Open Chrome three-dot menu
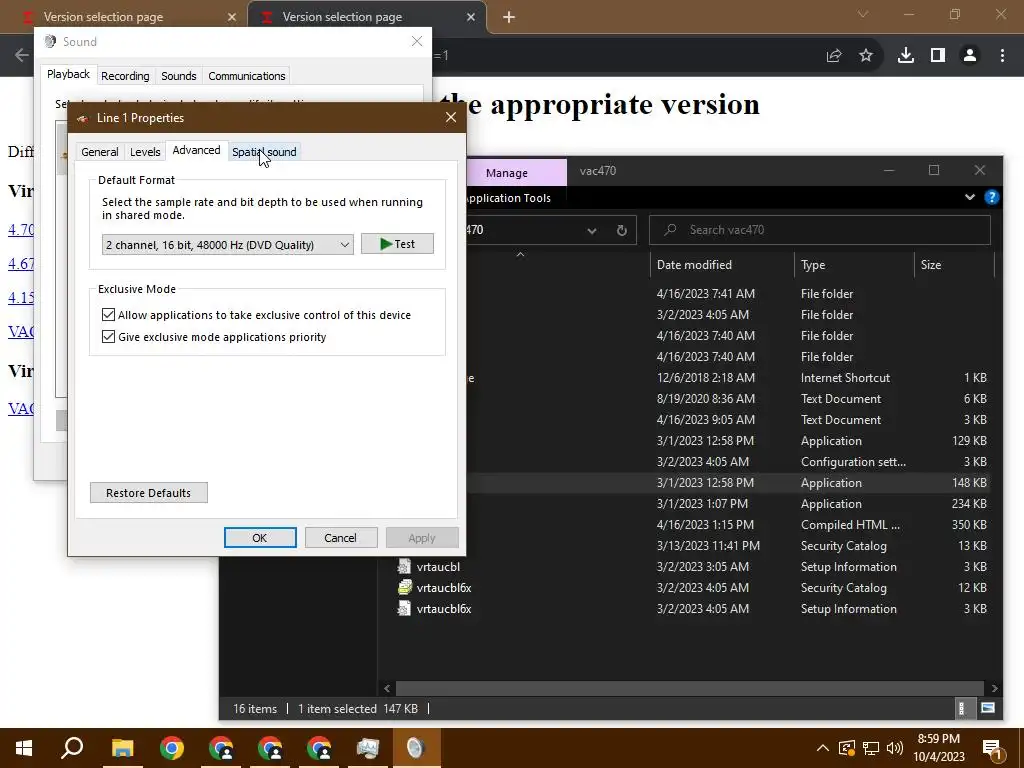Screen dimensions: 1024x768 [1002, 56]
